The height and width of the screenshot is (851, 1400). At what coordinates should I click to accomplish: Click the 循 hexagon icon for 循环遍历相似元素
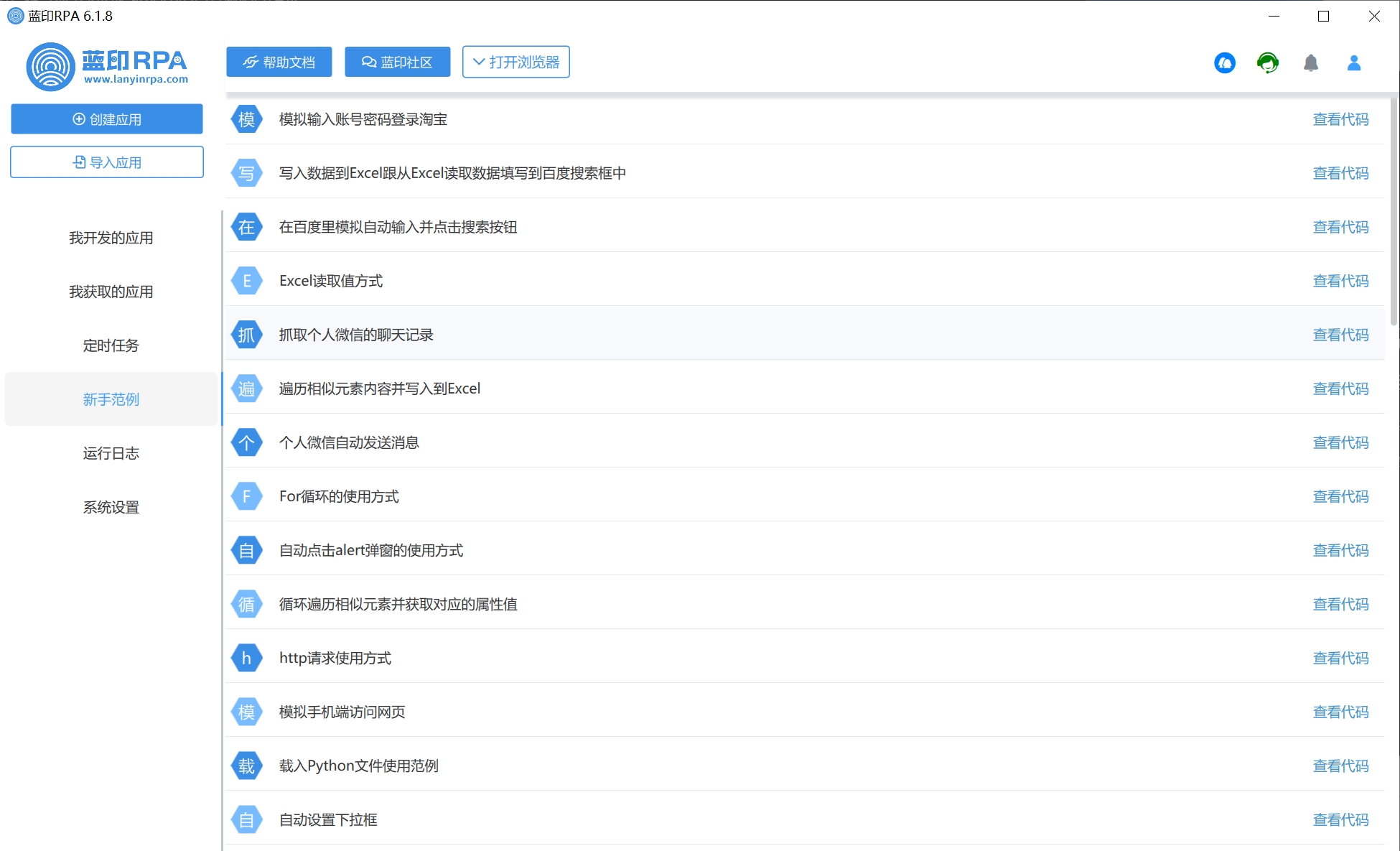[x=246, y=604]
